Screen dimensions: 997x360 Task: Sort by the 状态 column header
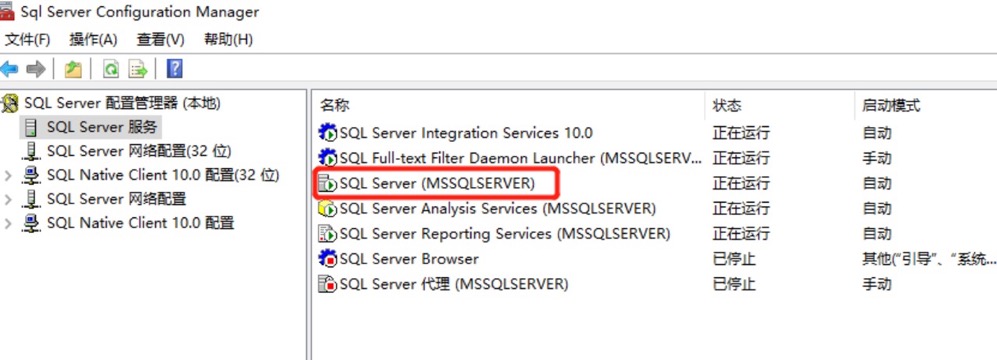click(727, 106)
